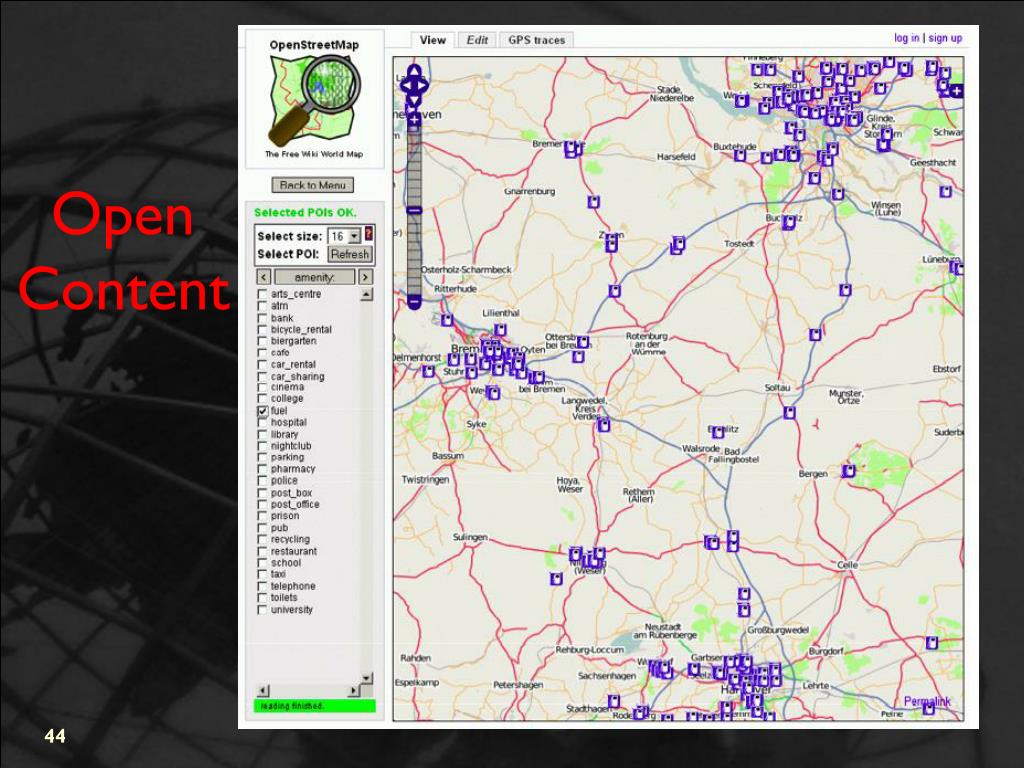Select the fuel marker near Geesthacht
The height and width of the screenshot is (768, 1024).
(x=946, y=191)
